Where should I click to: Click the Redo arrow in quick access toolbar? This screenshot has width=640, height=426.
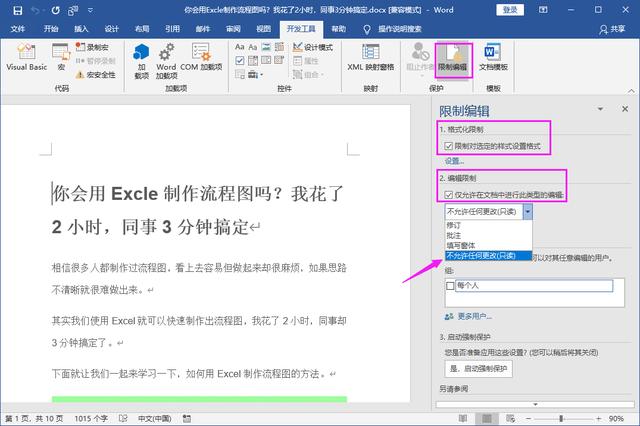point(56,10)
